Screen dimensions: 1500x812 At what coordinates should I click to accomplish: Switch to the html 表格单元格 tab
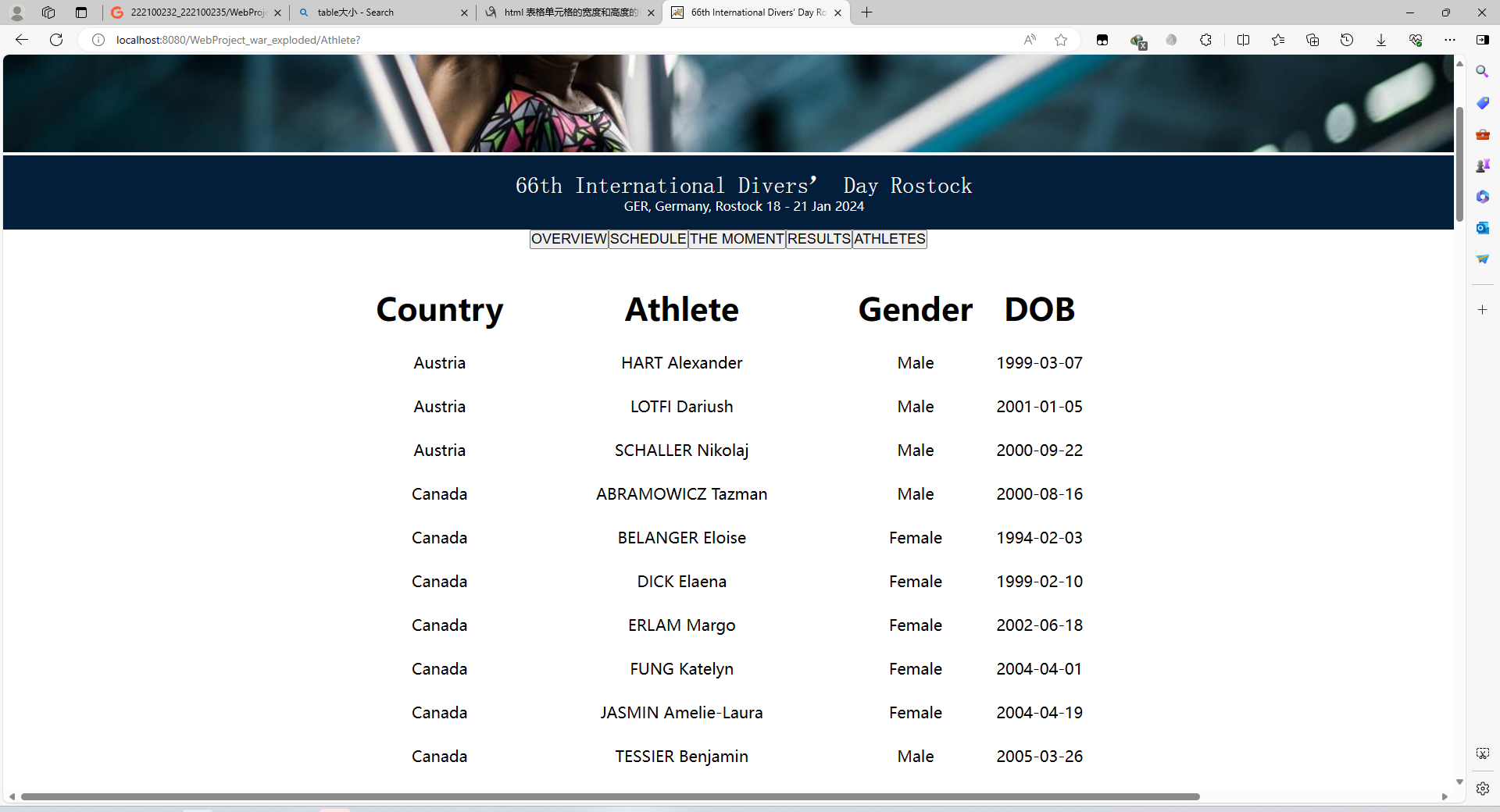[x=570, y=12]
